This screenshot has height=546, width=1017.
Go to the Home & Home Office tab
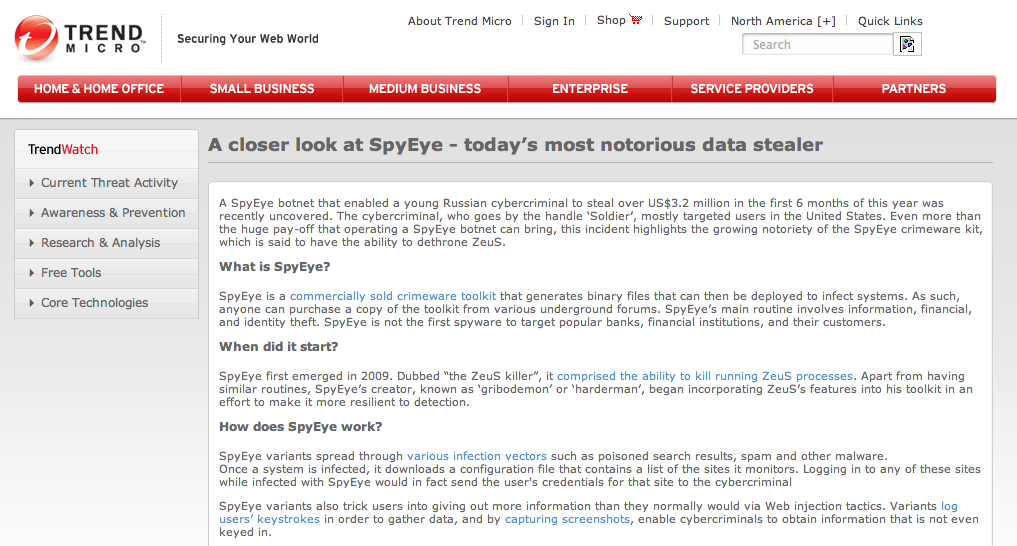coord(99,89)
